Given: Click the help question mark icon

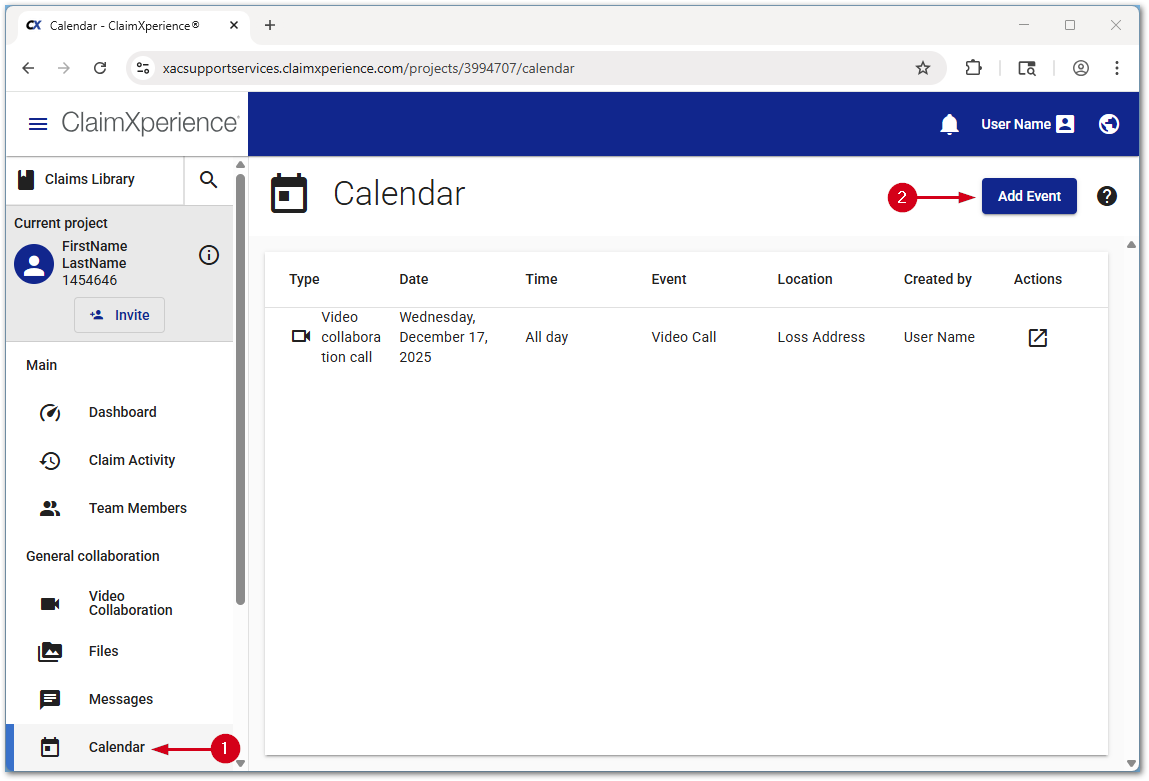Looking at the screenshot, I should coord(1107,196).
